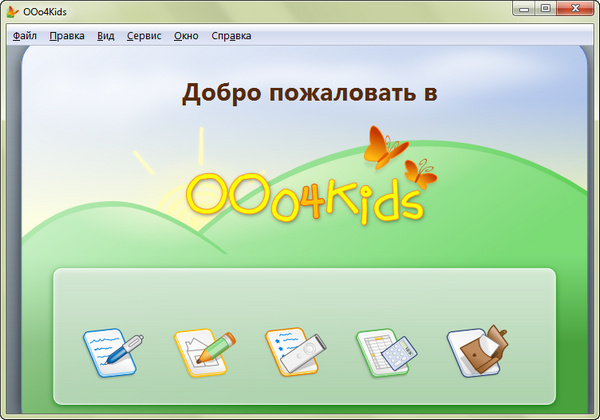600x420 pixels.
Task: Open the Окно menu
Action: pyautogui.click(x=186, y=36)
